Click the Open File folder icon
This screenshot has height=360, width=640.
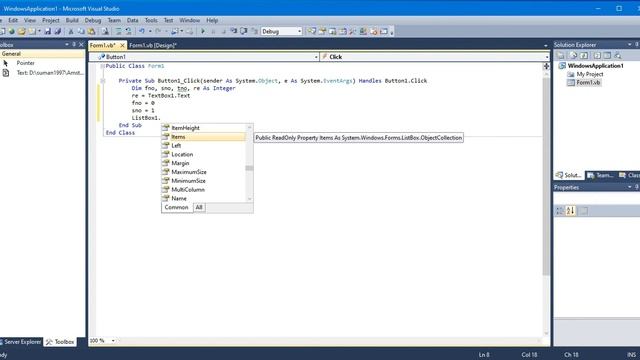(x=22, y=31)
